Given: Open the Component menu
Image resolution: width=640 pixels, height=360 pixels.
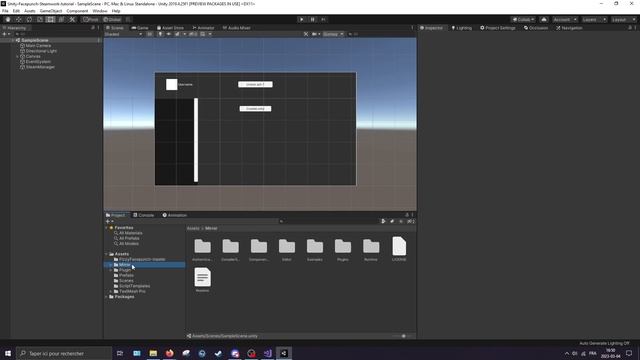Looking at the screenshot, I should [x=77, y=11].
